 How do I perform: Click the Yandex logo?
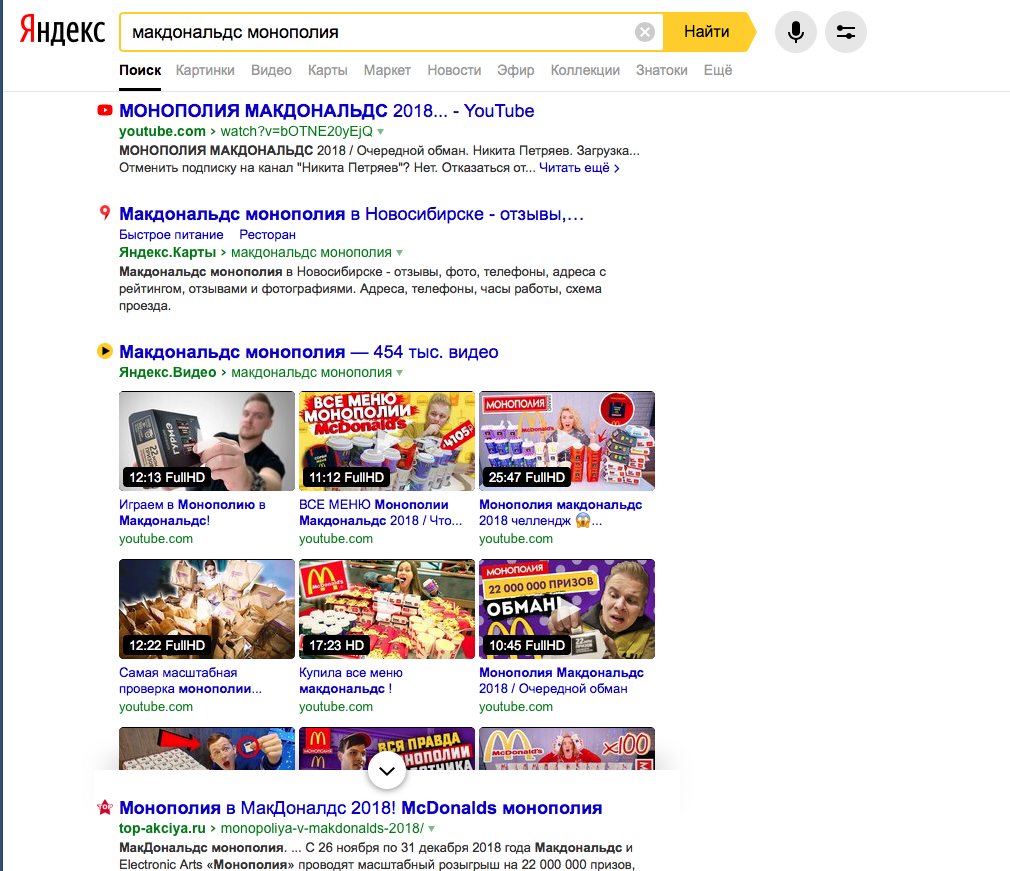point(62,30)
